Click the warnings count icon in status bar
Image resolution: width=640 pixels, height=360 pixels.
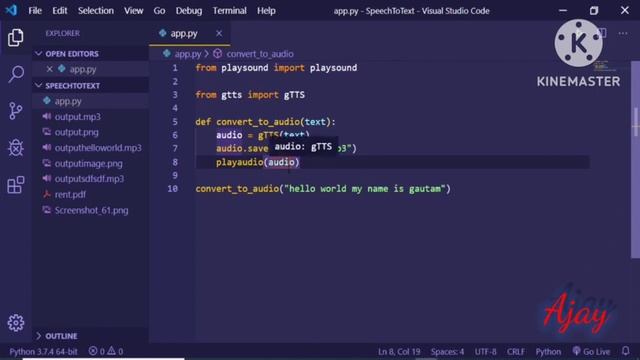[111, 351]
